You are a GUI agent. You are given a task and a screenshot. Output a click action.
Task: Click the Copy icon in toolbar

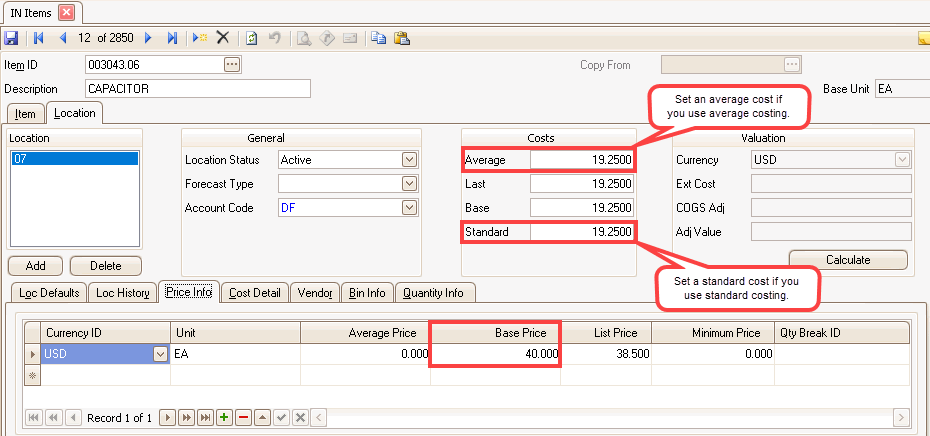click(379, 38)
